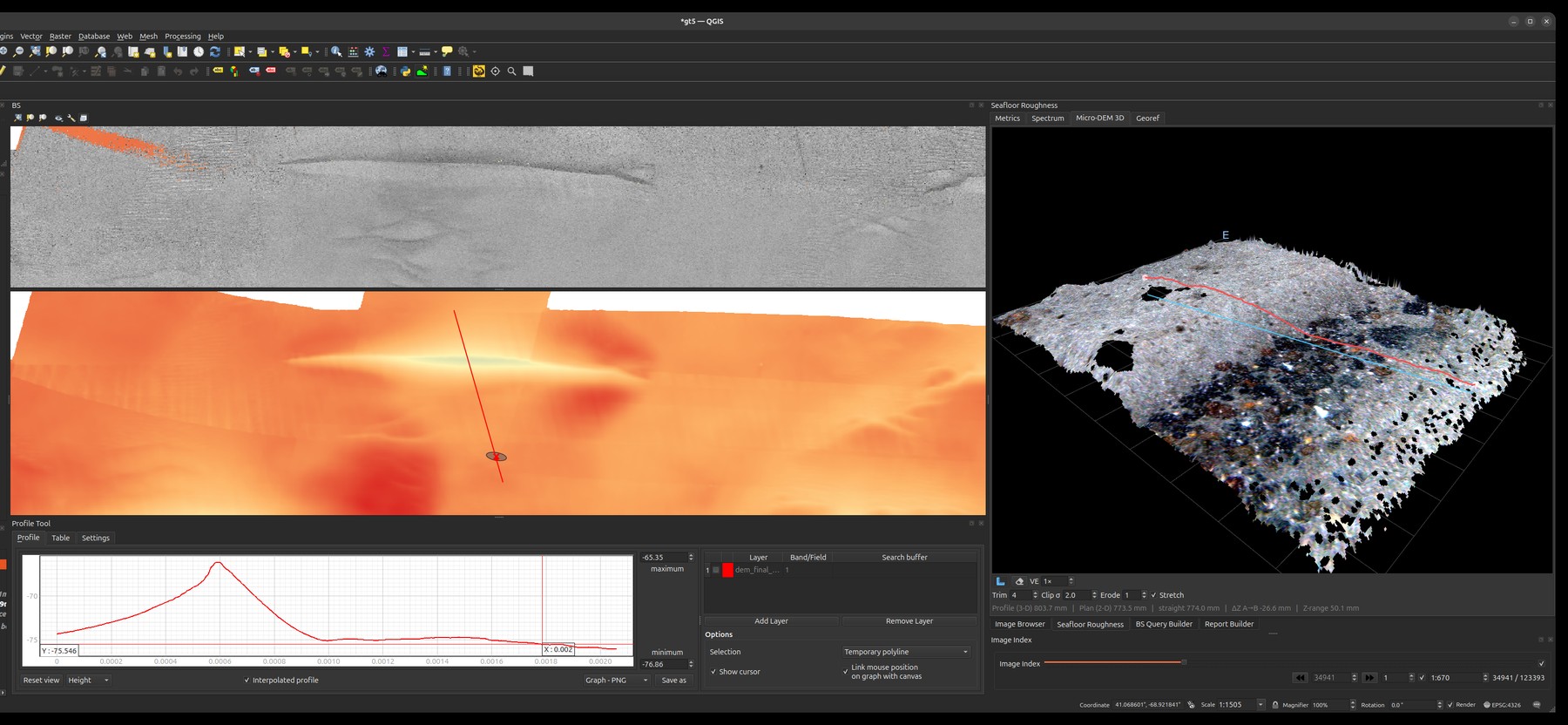The height and width of the screenshot is (725, 1568).
Task: Open the Processing Toolbox gear icon
Action: tap(369, 51)
